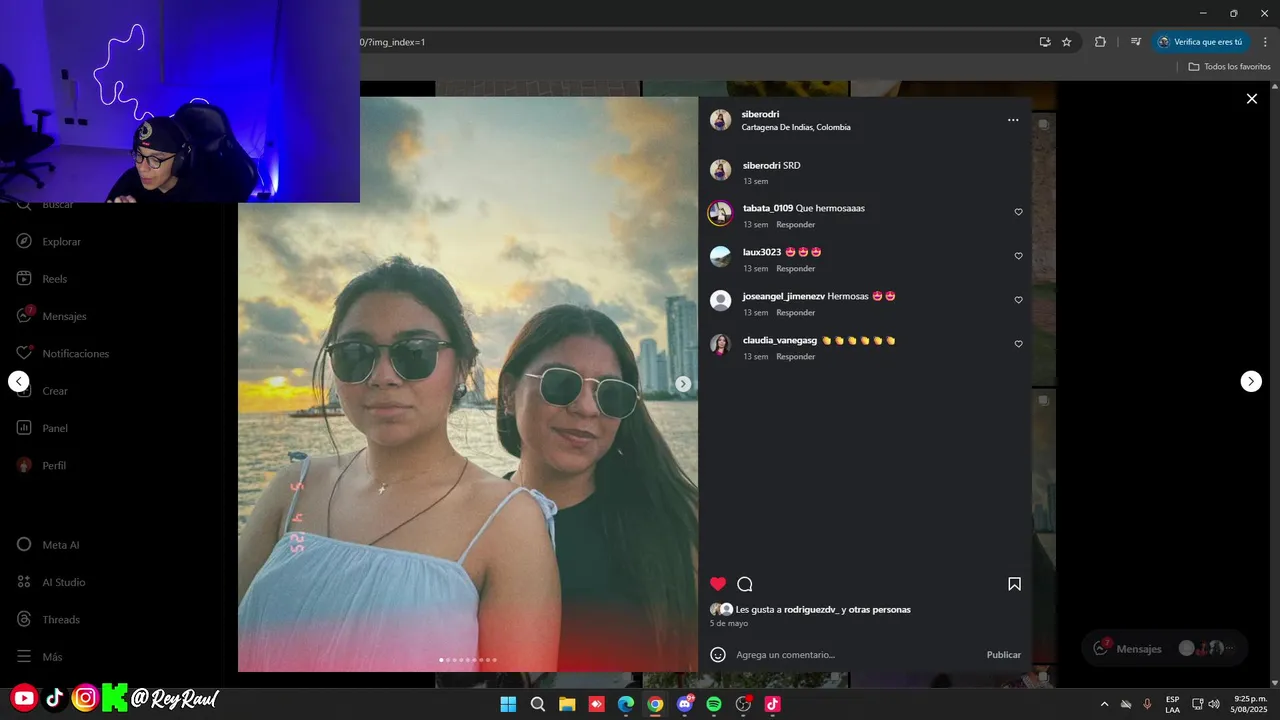The height and width of the screenshot is (720, 1280).
Task: Open the comment bubble icon under the post
Action: click(x=745, y=584)
